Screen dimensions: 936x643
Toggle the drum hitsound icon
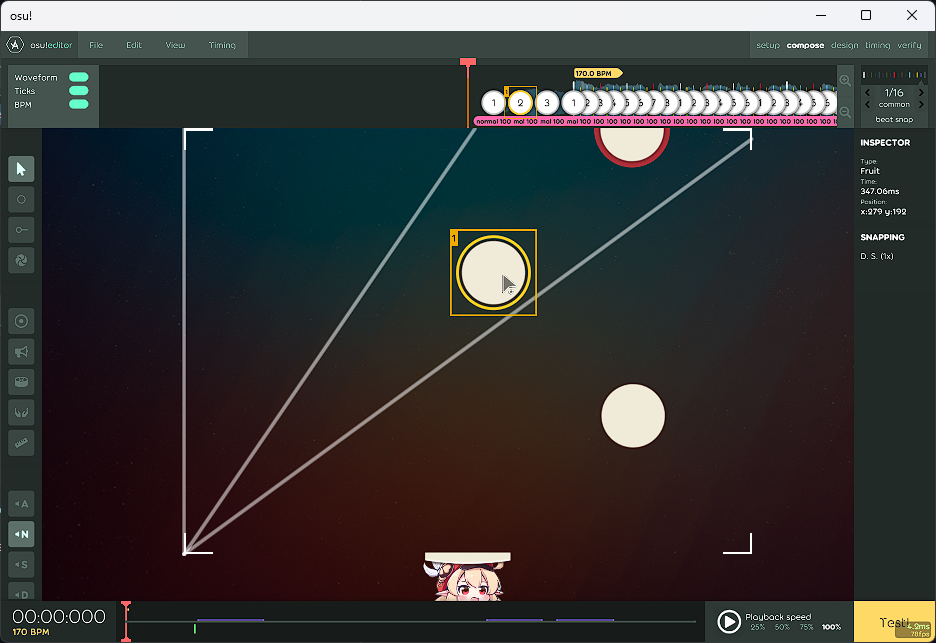tap(21, 382)
